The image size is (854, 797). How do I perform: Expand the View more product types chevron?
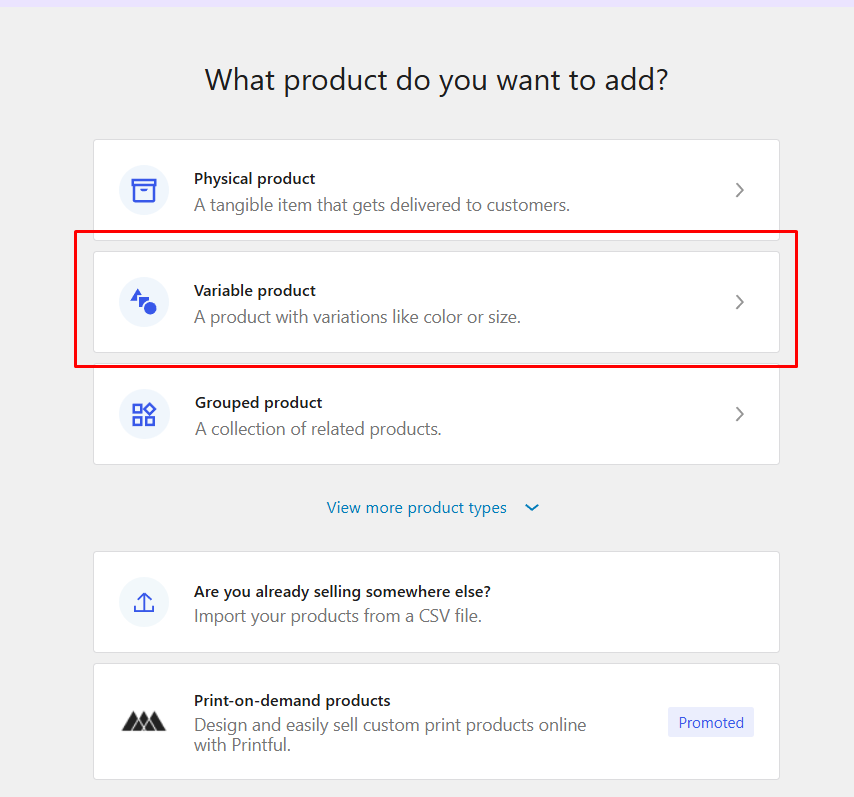532,508
